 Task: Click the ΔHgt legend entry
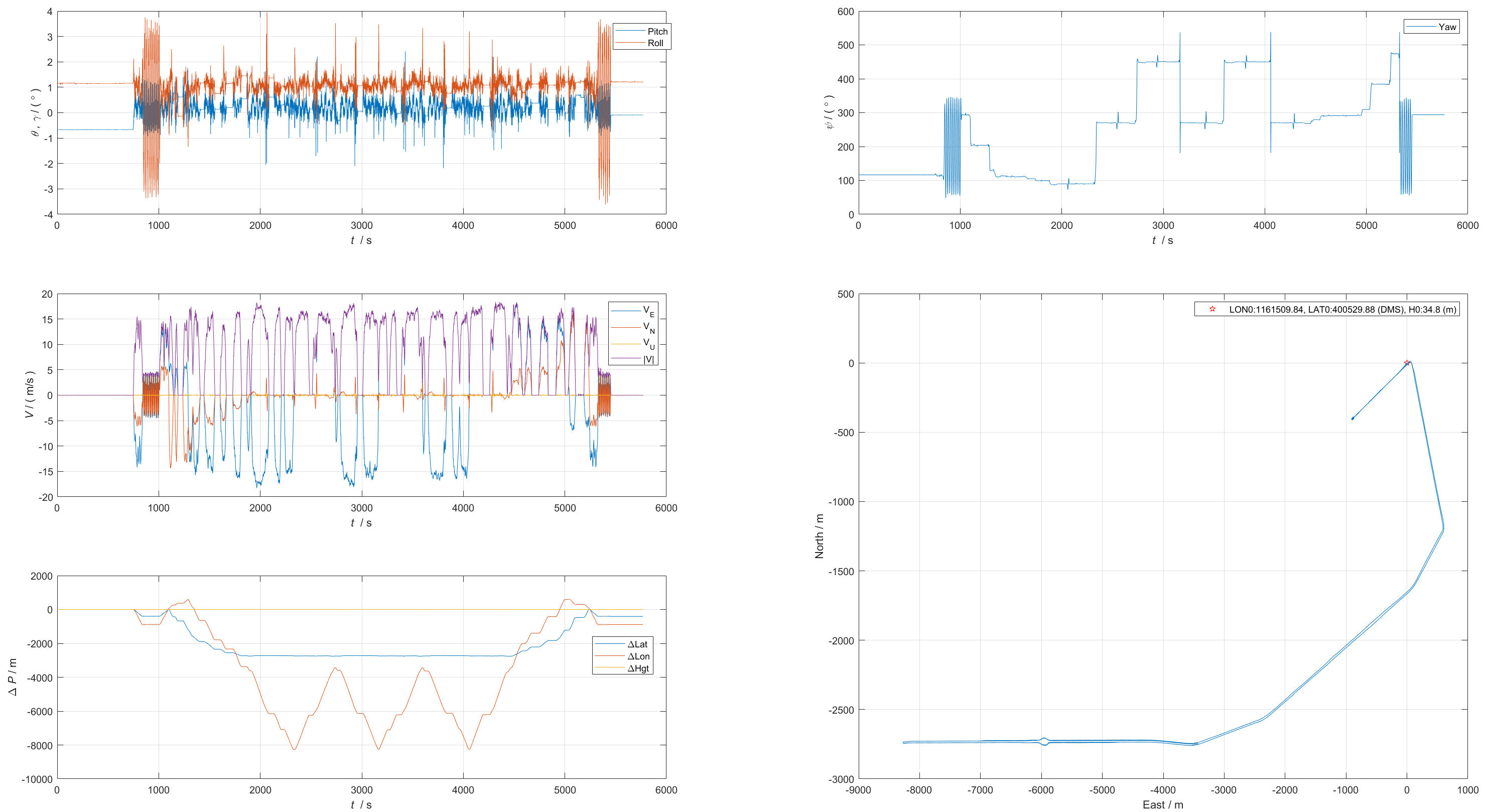coord(622,668)
